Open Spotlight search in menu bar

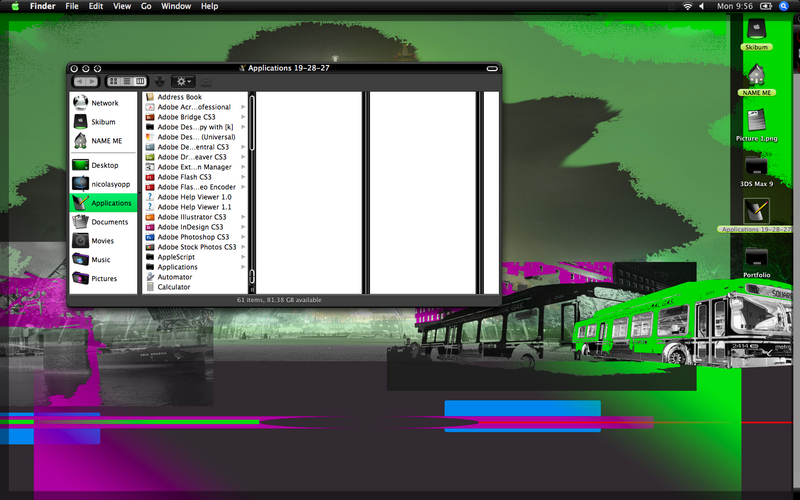coord(784,6)
